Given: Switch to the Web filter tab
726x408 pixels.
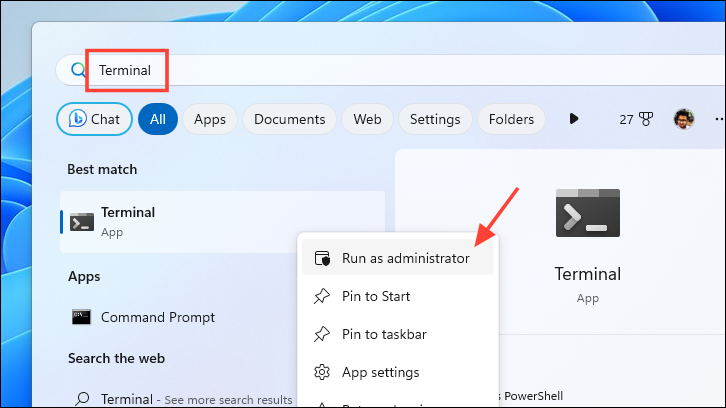Looking at the screenshot, I should click(367, 119).
